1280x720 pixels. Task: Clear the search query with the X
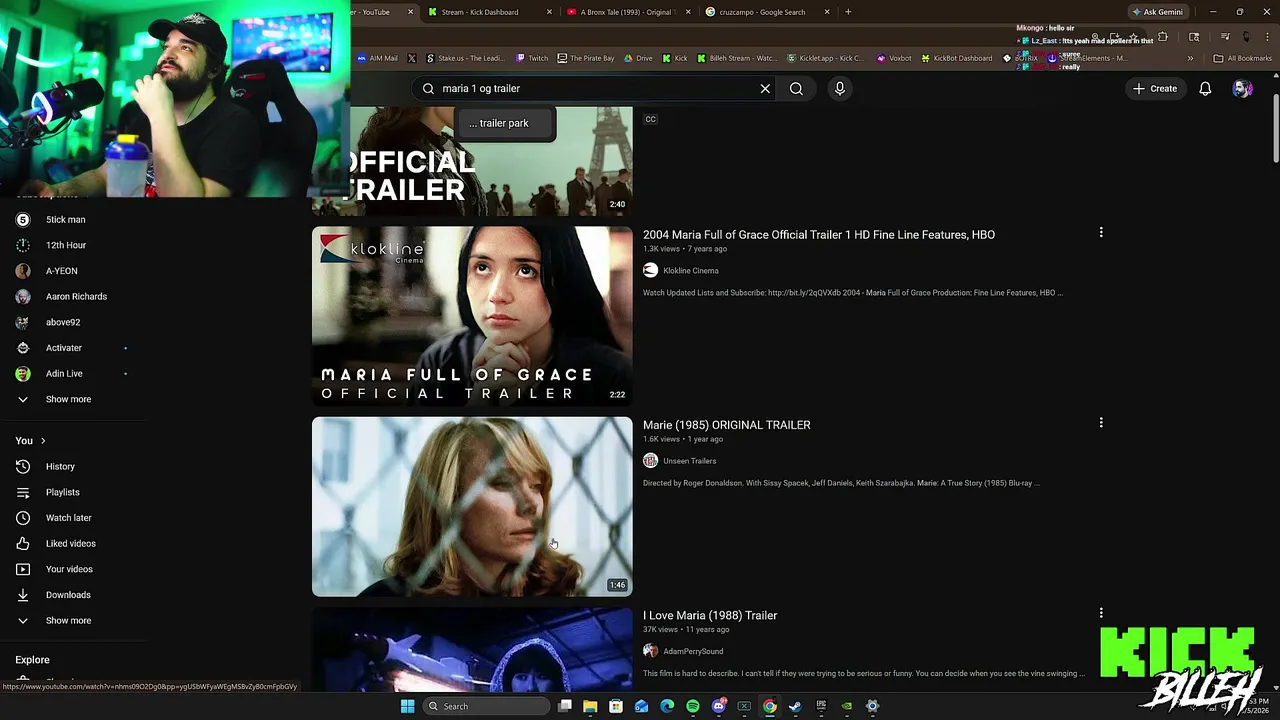coord(765,88)
